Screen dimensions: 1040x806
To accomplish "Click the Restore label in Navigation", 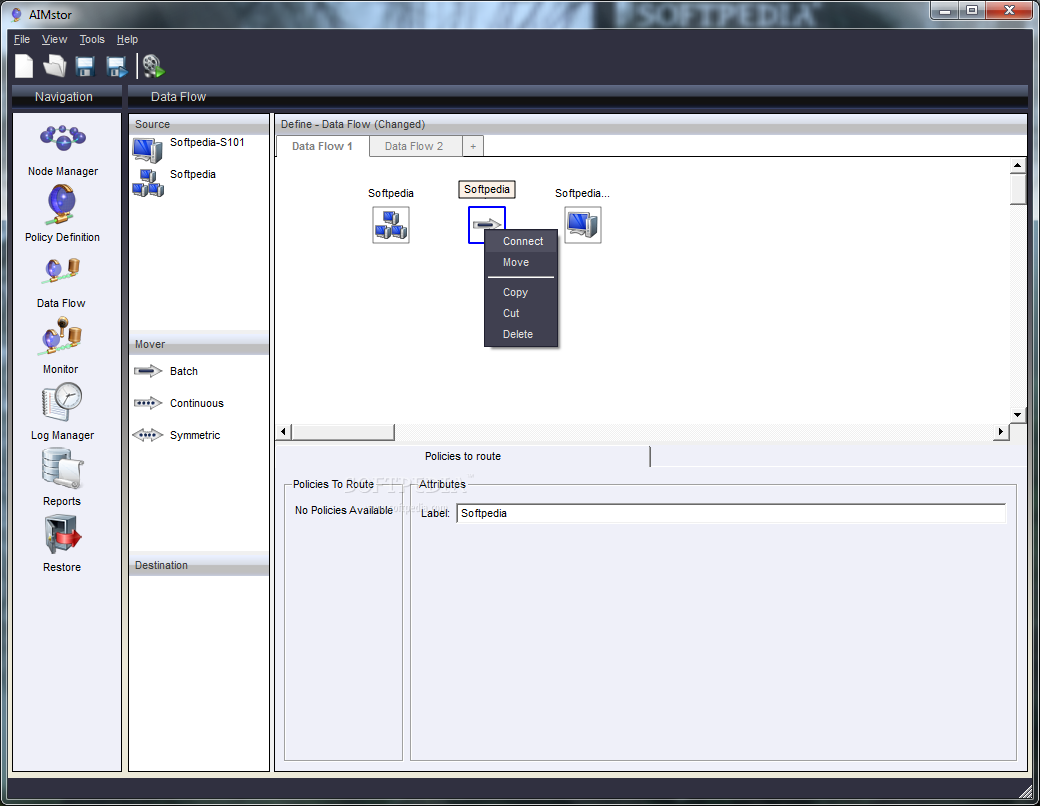I will [62, 567].
